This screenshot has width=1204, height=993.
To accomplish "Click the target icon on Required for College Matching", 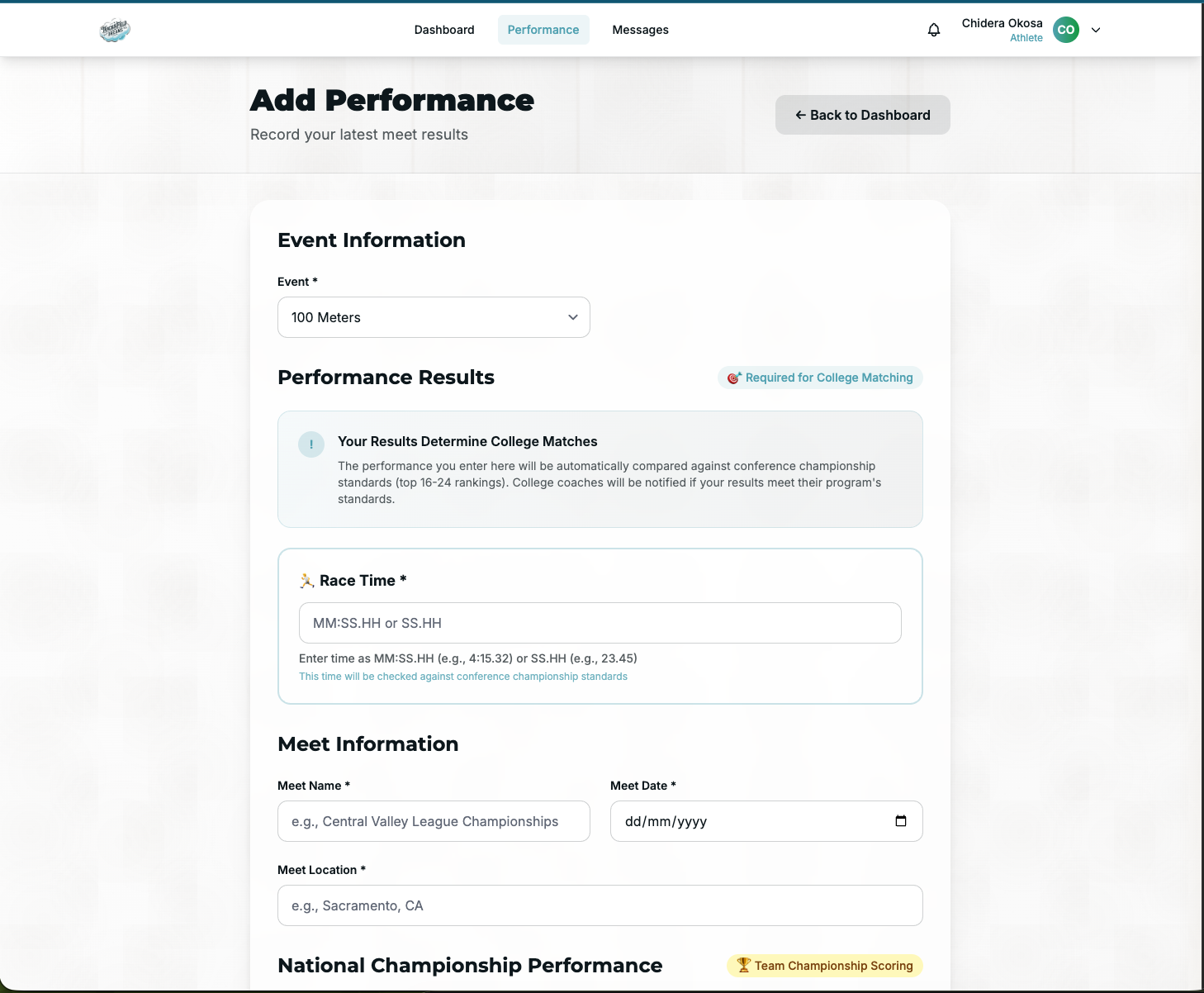I will [735, 378].
